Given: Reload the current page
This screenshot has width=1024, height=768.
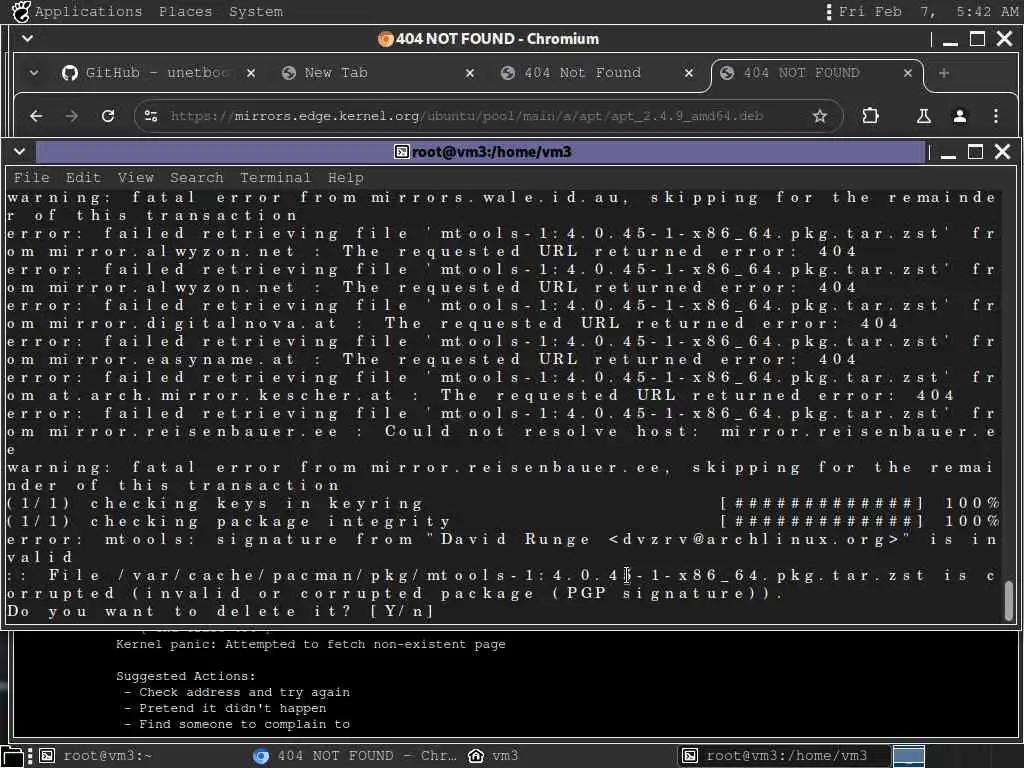Looking at the screenshot, I should [x=108, y=116].
